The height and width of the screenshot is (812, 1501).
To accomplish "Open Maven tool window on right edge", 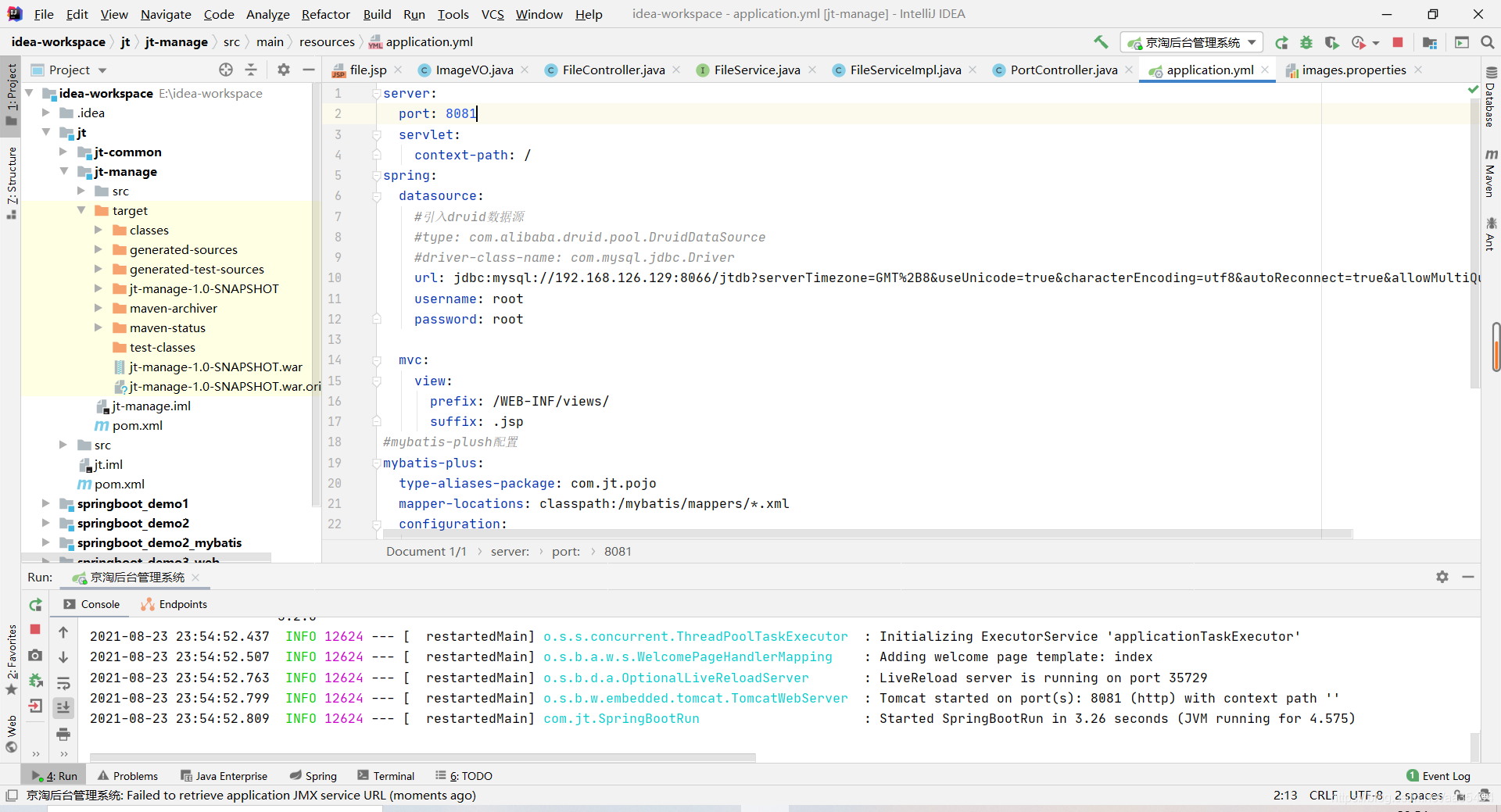I will click(1491, 173).
